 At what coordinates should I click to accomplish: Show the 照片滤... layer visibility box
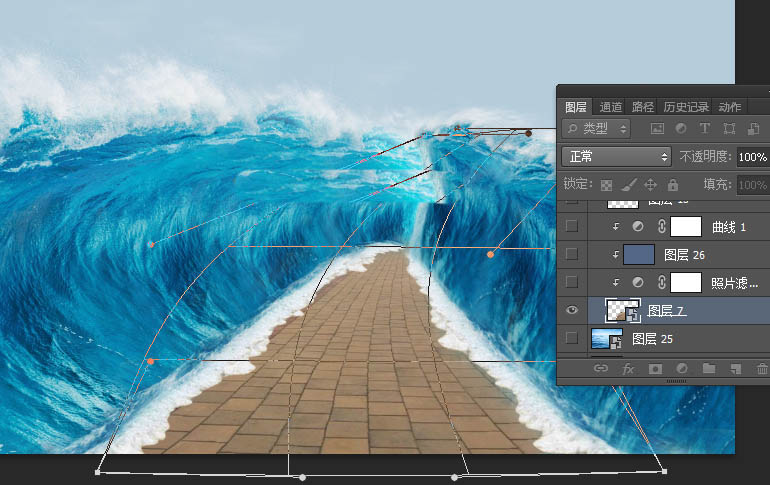click(572, 282)
